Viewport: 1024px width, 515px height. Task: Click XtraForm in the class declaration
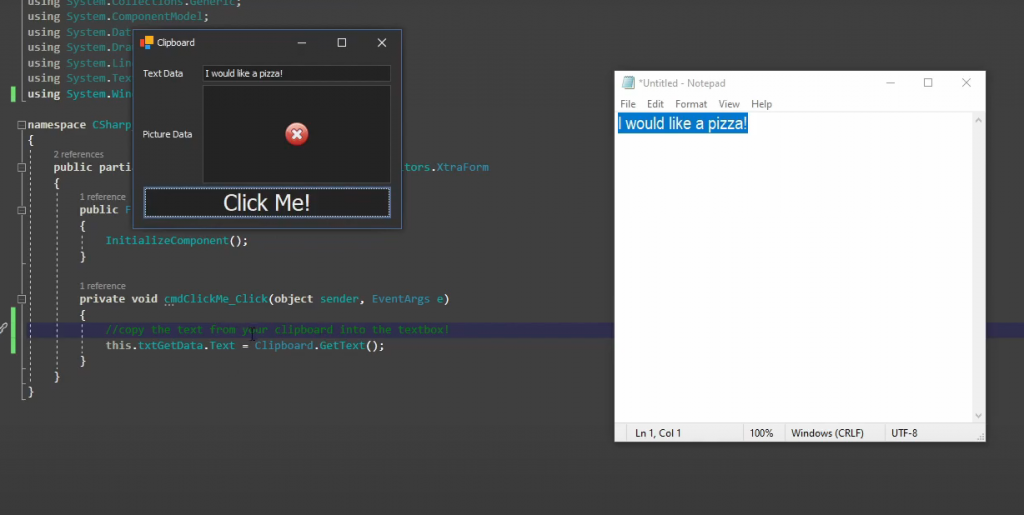(x=462, y=168)
